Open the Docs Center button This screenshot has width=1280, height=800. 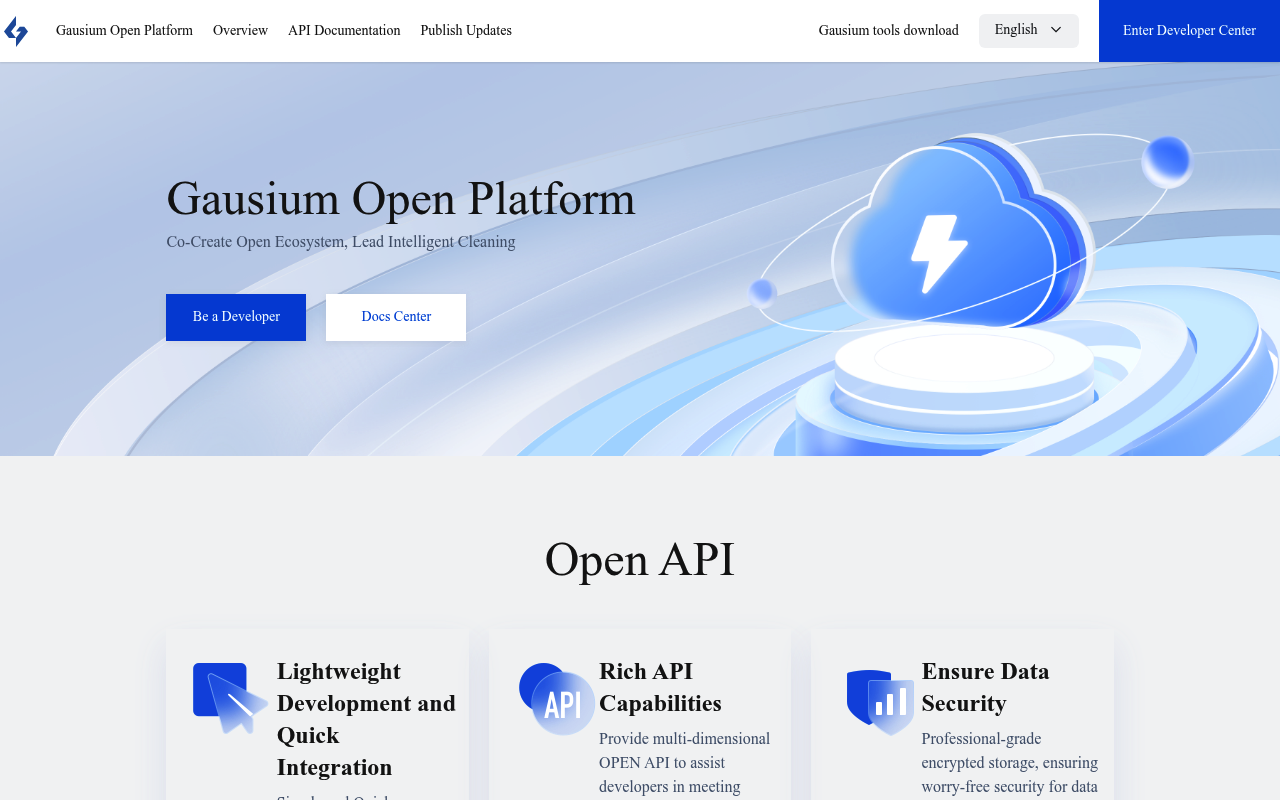pyautogui.click(x=396, y=317)
